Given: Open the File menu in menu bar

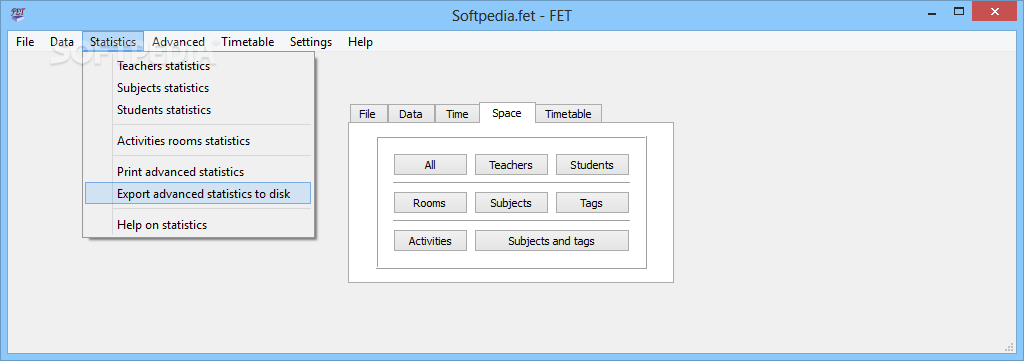Looking at the screenshot, I should coord(25,42).
